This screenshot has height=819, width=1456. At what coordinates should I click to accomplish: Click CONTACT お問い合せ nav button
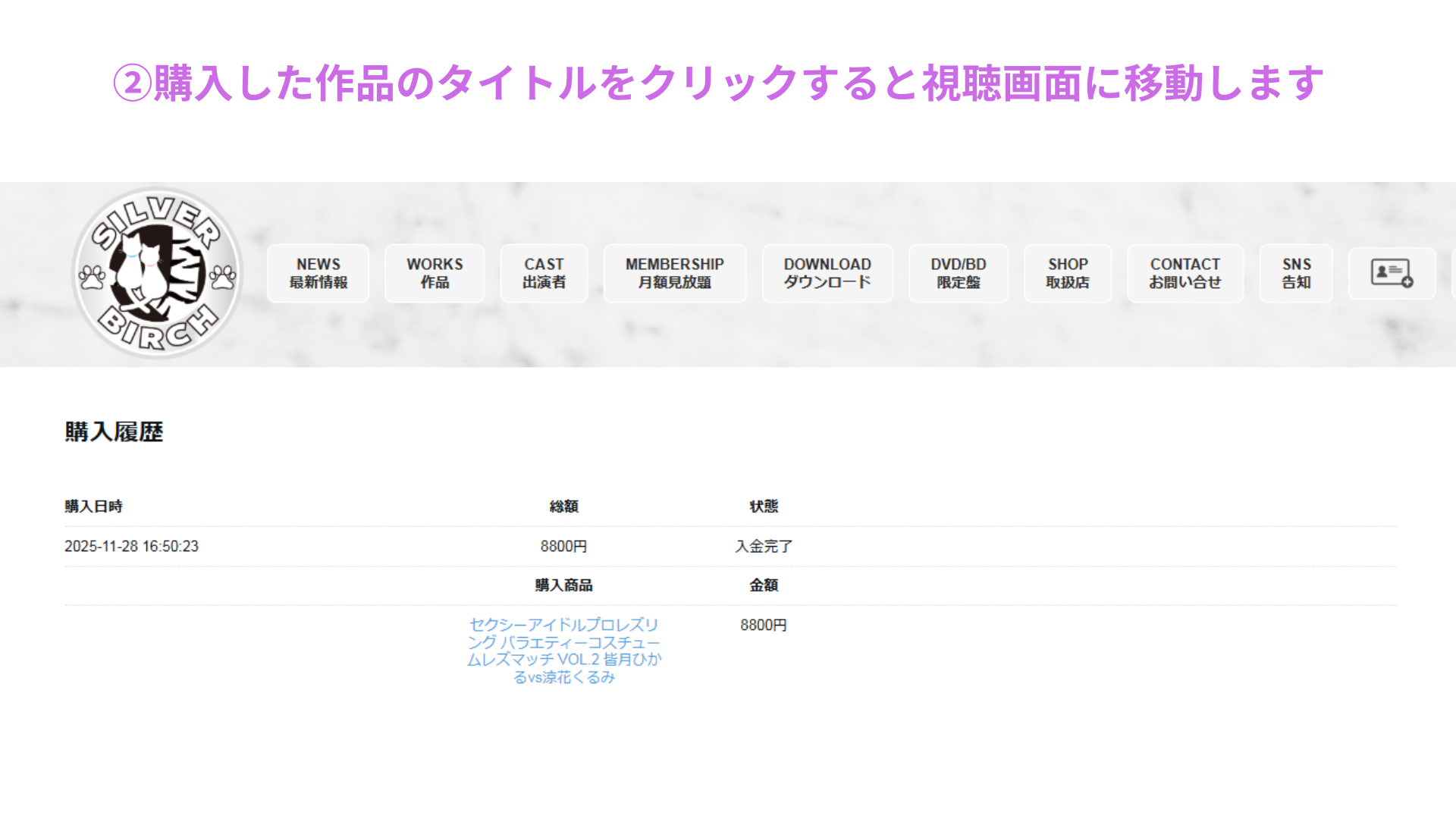tap(1185, 273)
